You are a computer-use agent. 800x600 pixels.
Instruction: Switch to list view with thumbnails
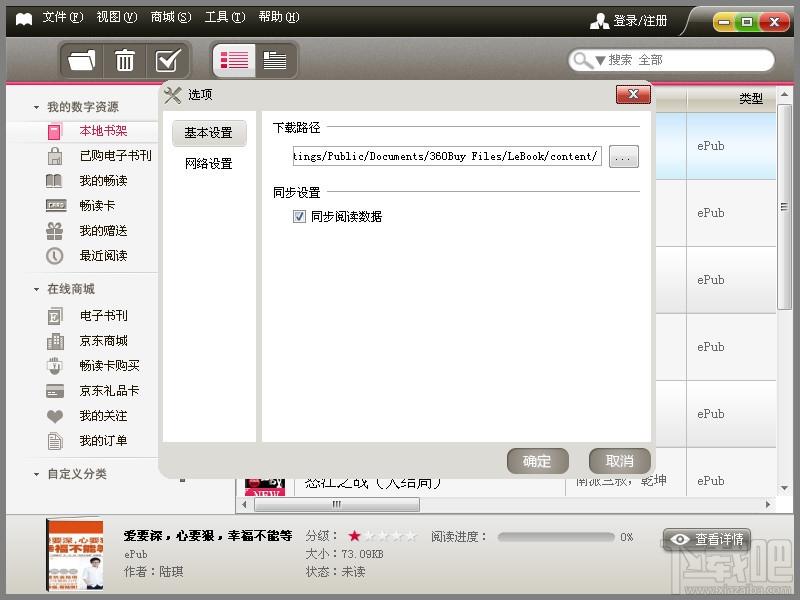[234, 60]
